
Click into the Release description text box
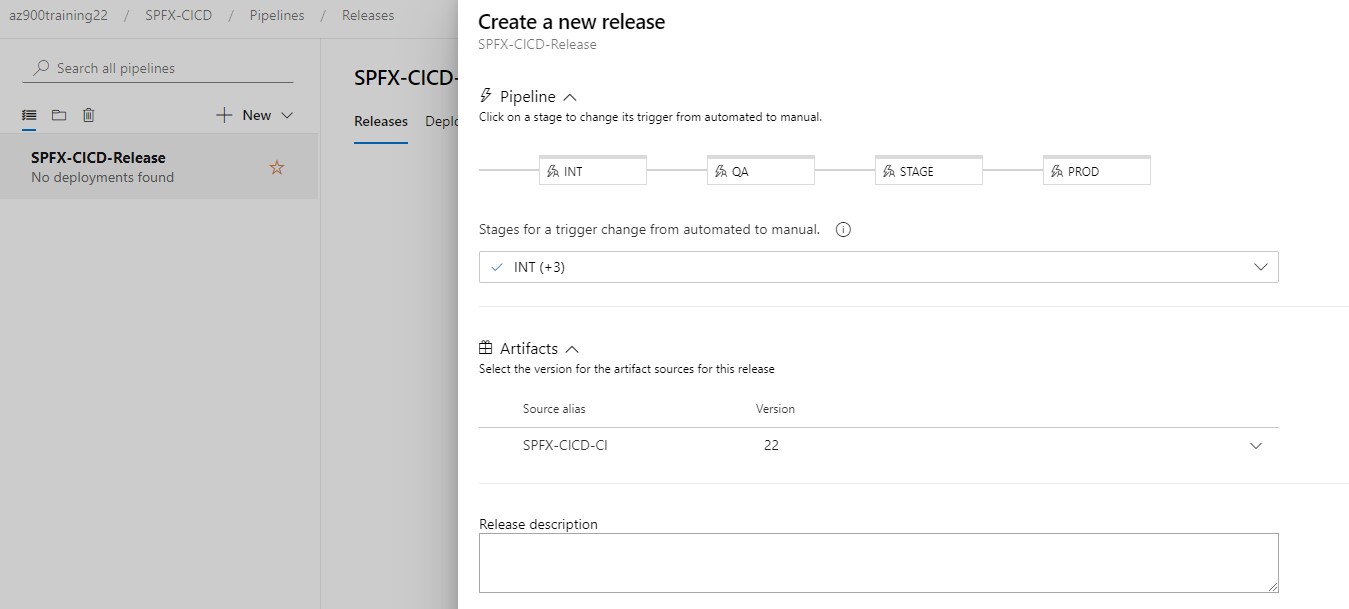878,562
